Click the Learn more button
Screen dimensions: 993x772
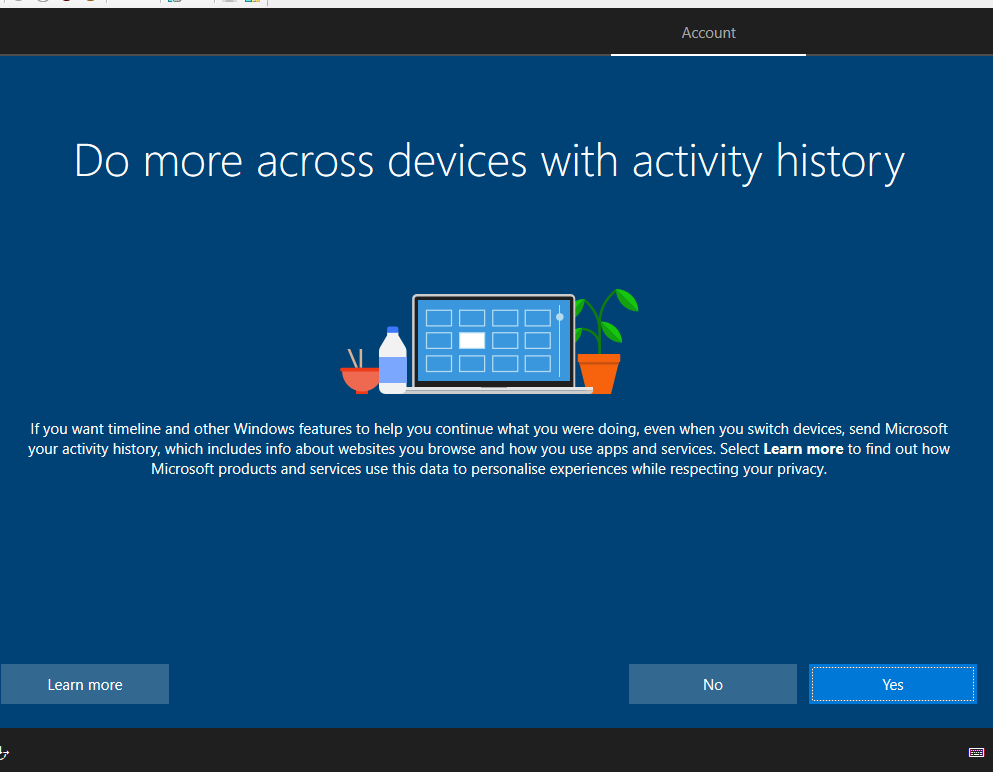[x=85, y=684]
